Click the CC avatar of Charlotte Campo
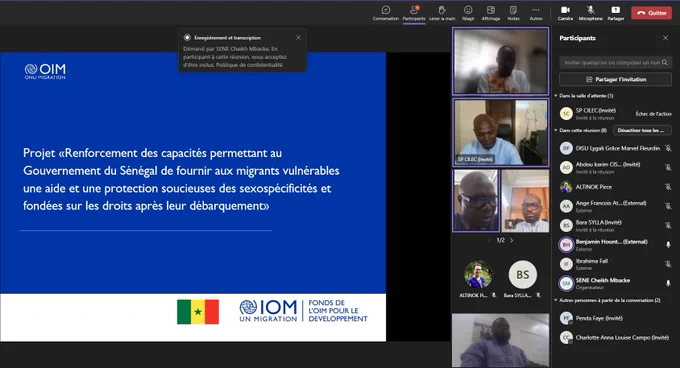The image size is (680, 368). pos(566,337)
